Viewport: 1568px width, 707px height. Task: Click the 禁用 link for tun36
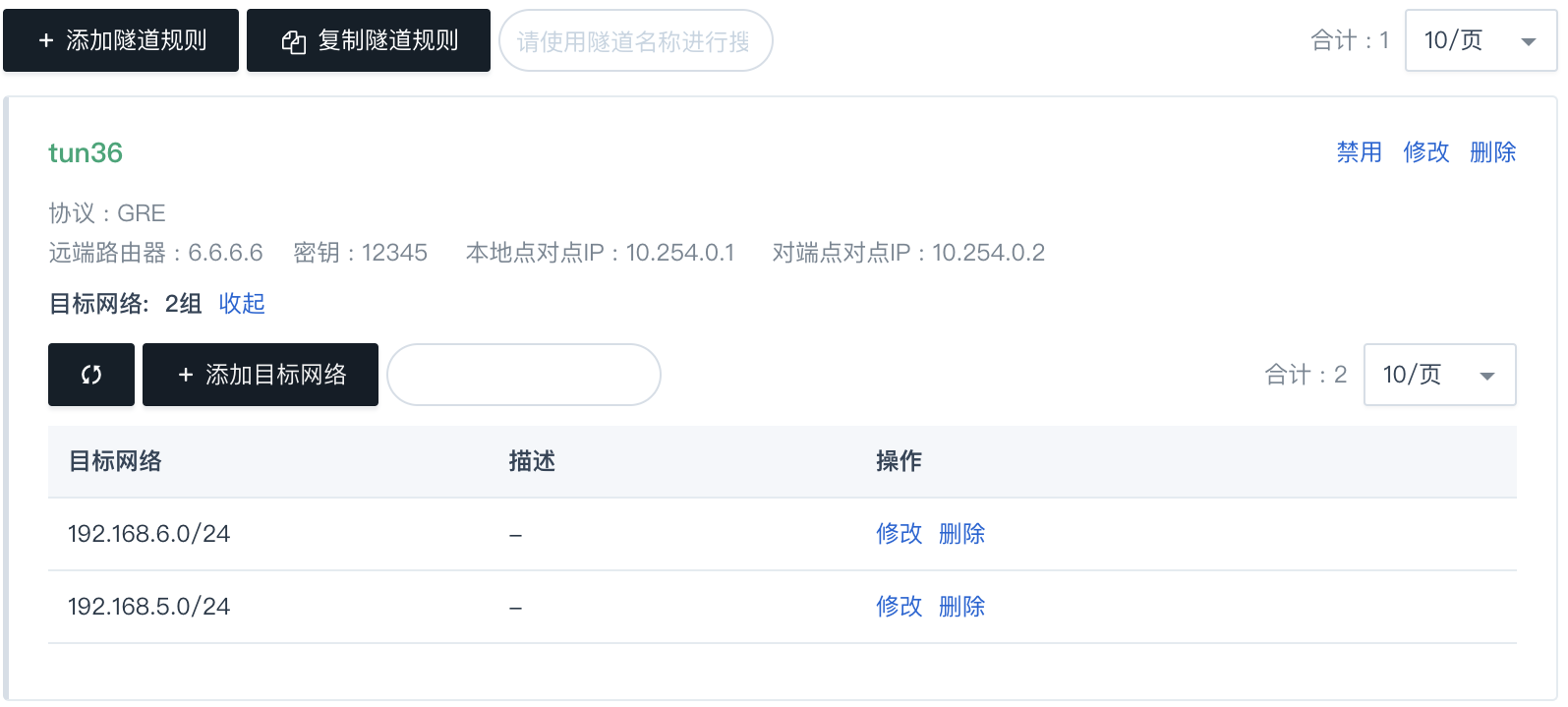point(1360,152)
